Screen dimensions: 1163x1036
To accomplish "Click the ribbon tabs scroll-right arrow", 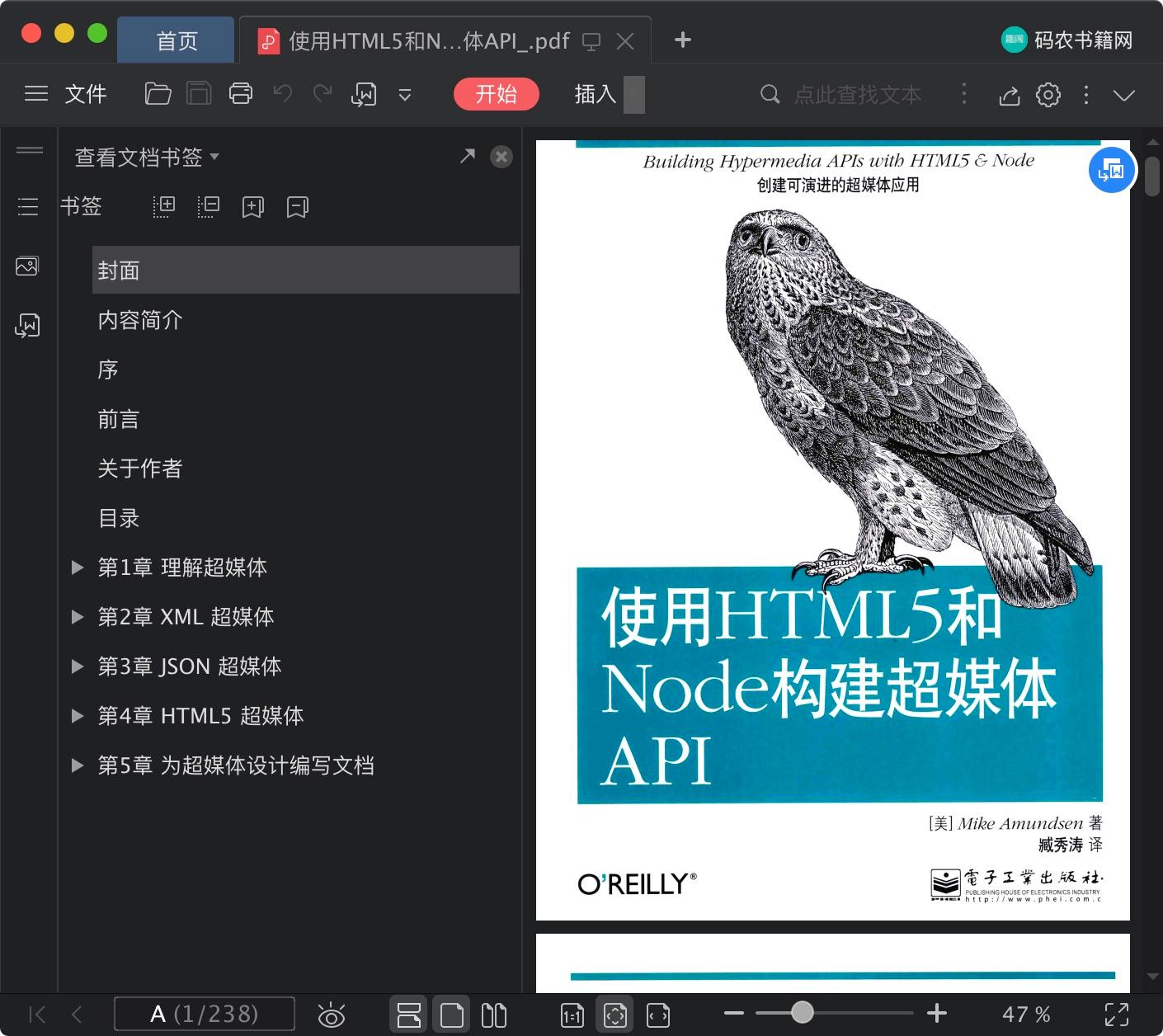I will click(x=633, y=95).
